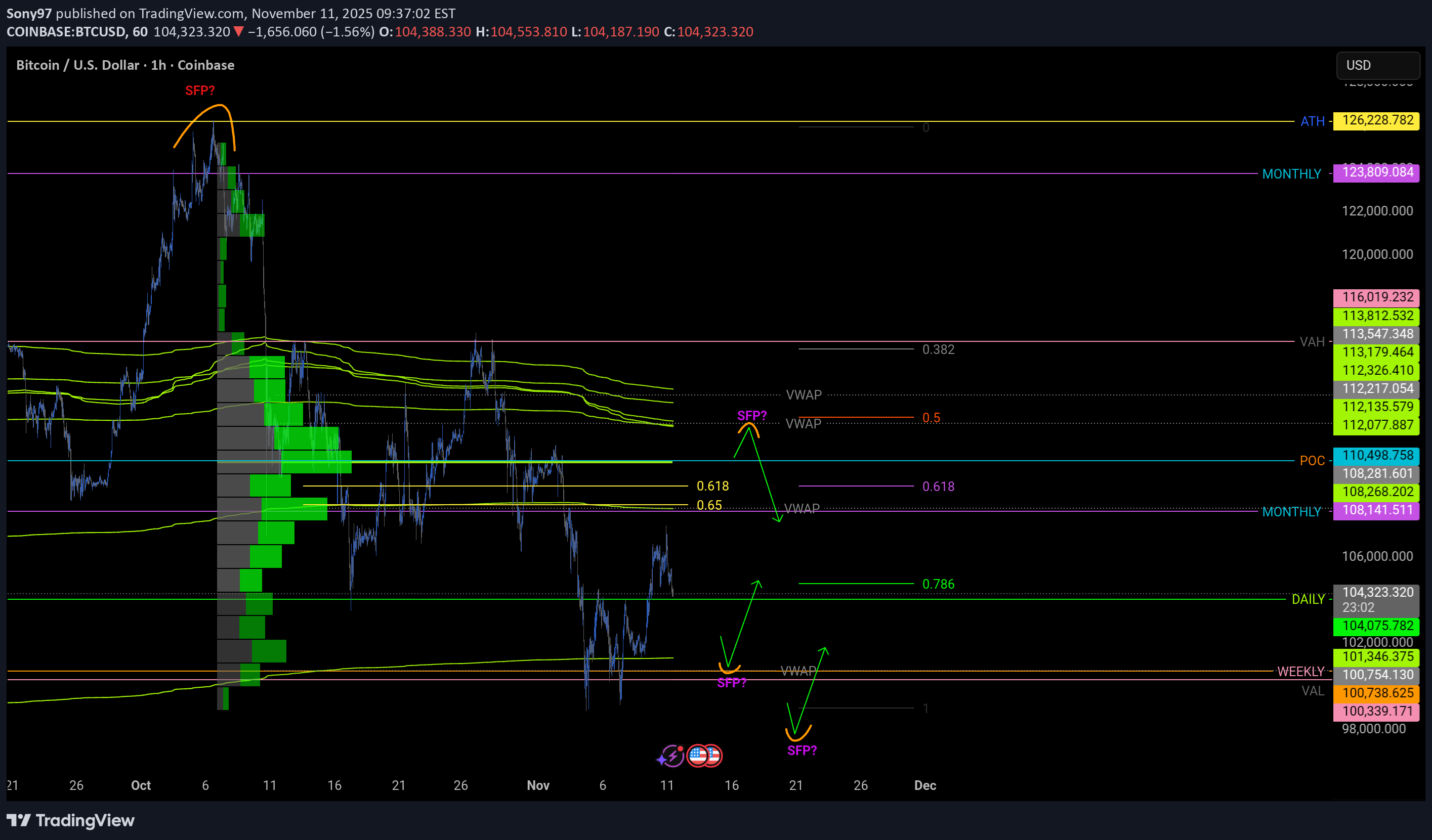Viewport: 1432px width, 840px height.
Task: Click the red SFP? label at top
Action: (200, 91)
